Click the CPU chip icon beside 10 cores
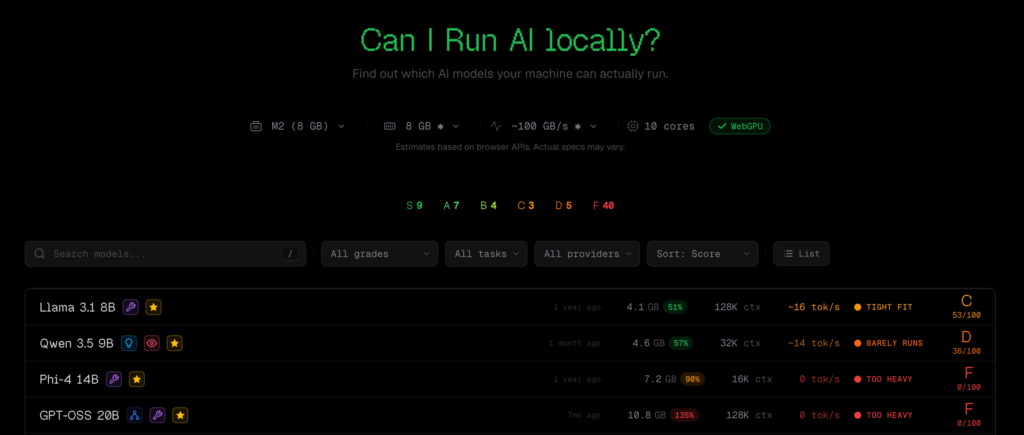 click(632, 126)
